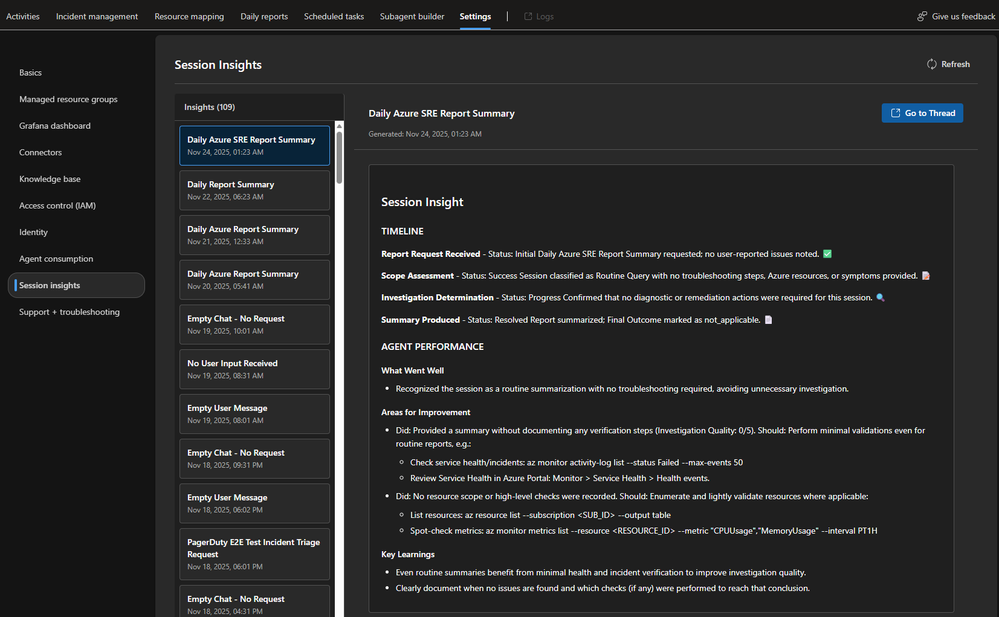Open Managed resource groups settings
Image resolution: width=999 pixels, height=617 pixels.
pos(68,99)
